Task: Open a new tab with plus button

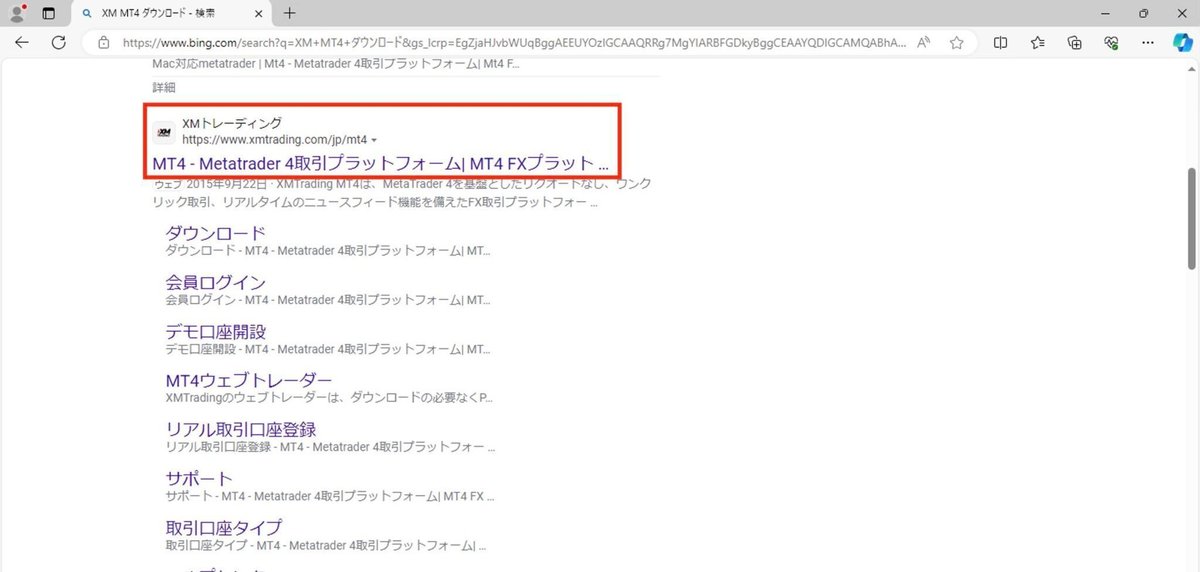Action: pyautogui.click(x=290, y=13)
